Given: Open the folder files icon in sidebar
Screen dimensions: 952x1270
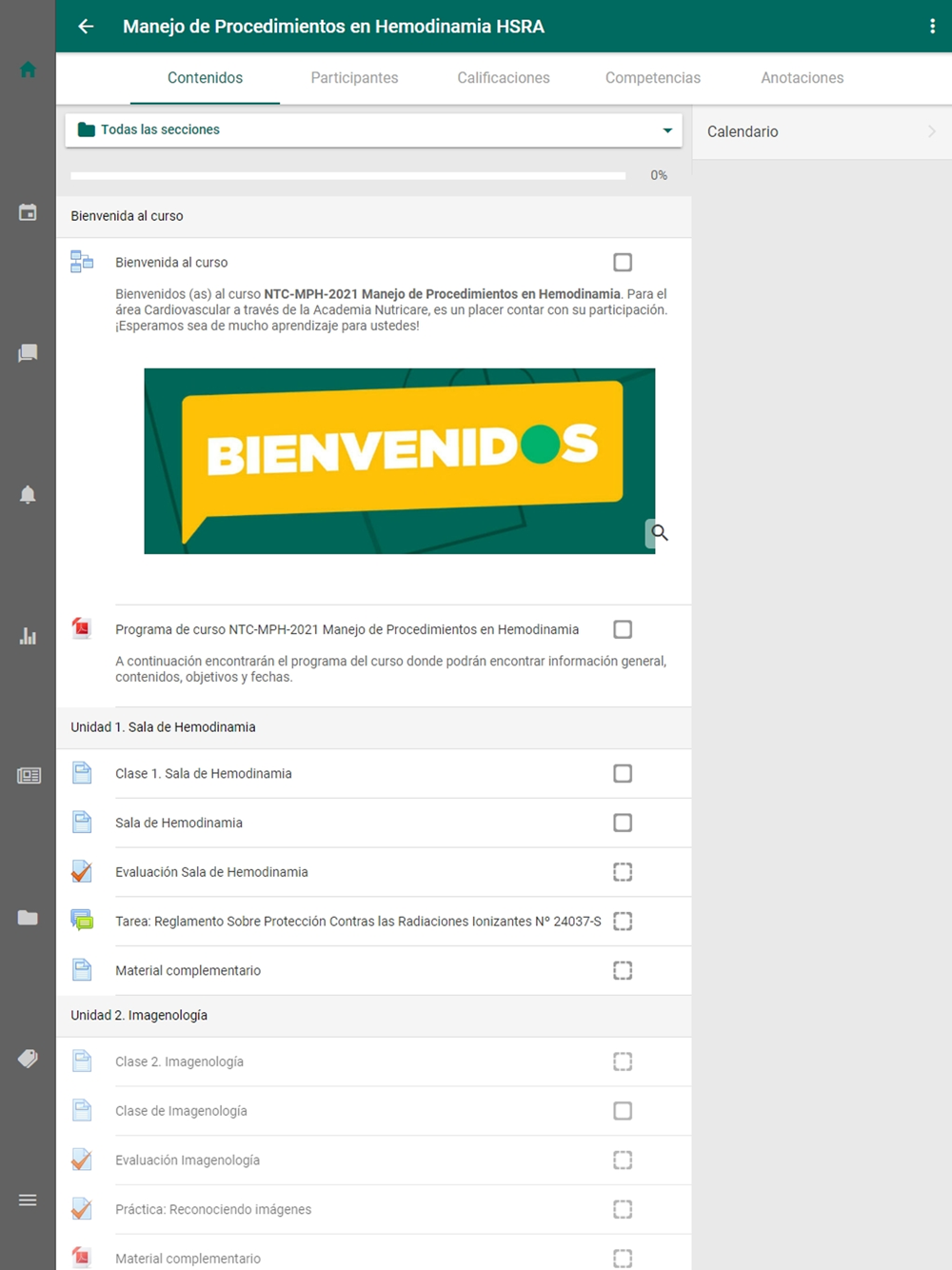Looking at the screenshot, I should pos(28,918).
